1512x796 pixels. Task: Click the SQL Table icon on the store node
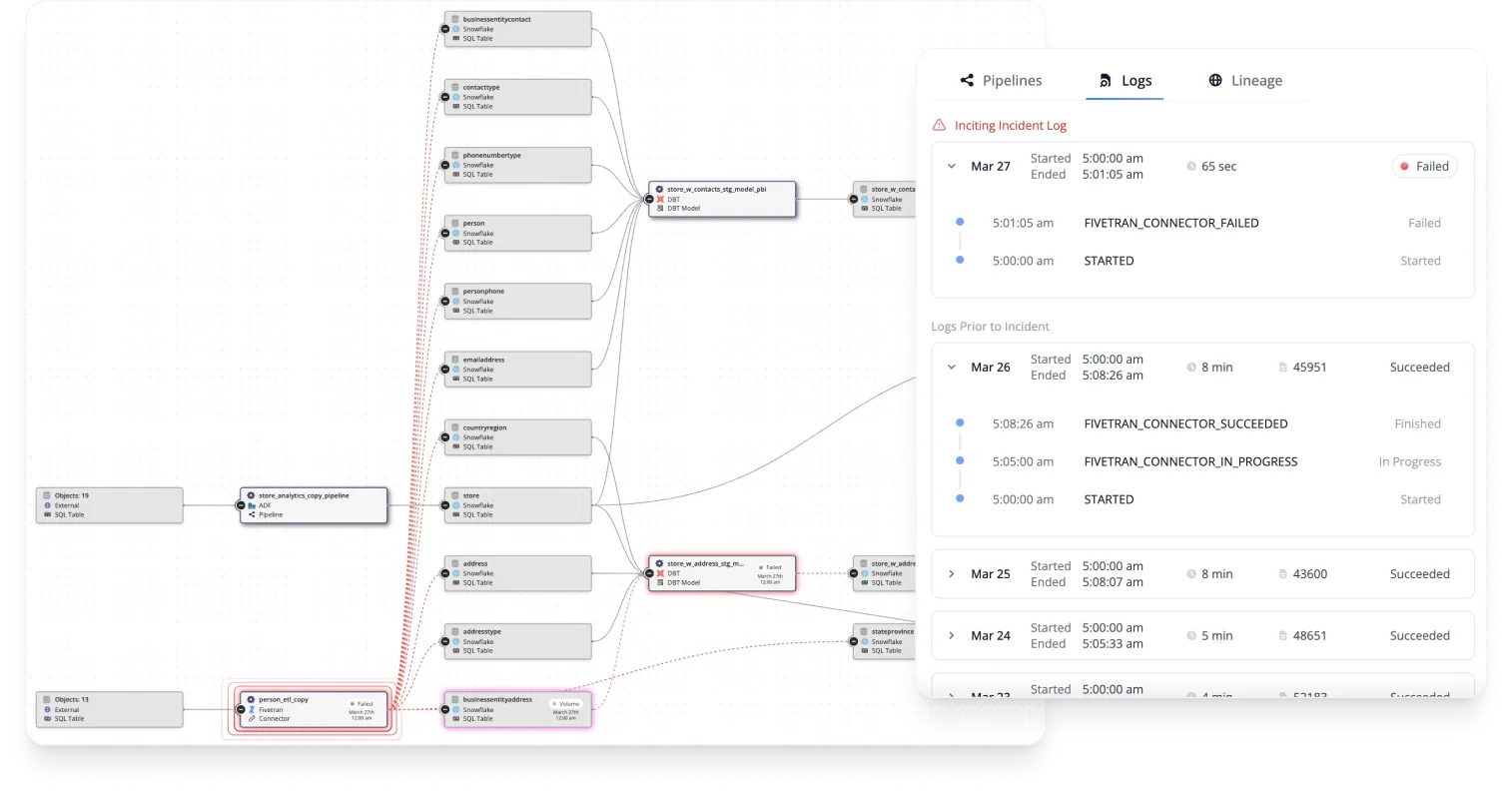(x=455, y=515)
